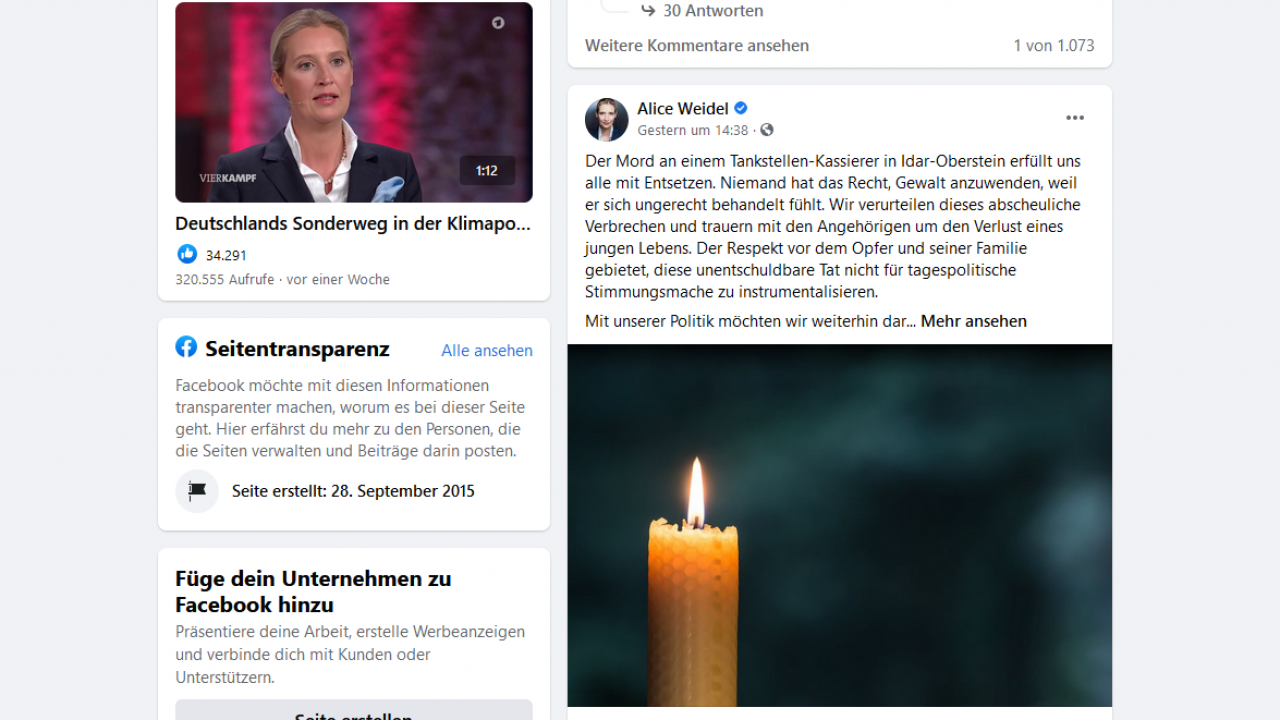Click the Seite erstellen button
This screenshot has width=1280, height=720.
pos(354,710)
